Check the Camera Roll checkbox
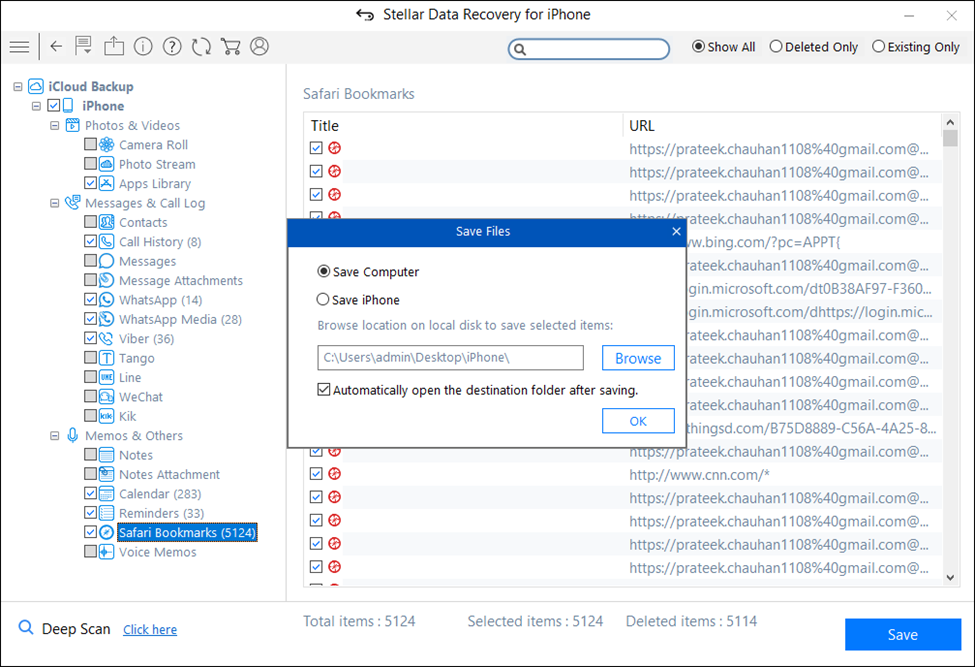This screenshot has width=975, height=667. (x=91, y=145)
